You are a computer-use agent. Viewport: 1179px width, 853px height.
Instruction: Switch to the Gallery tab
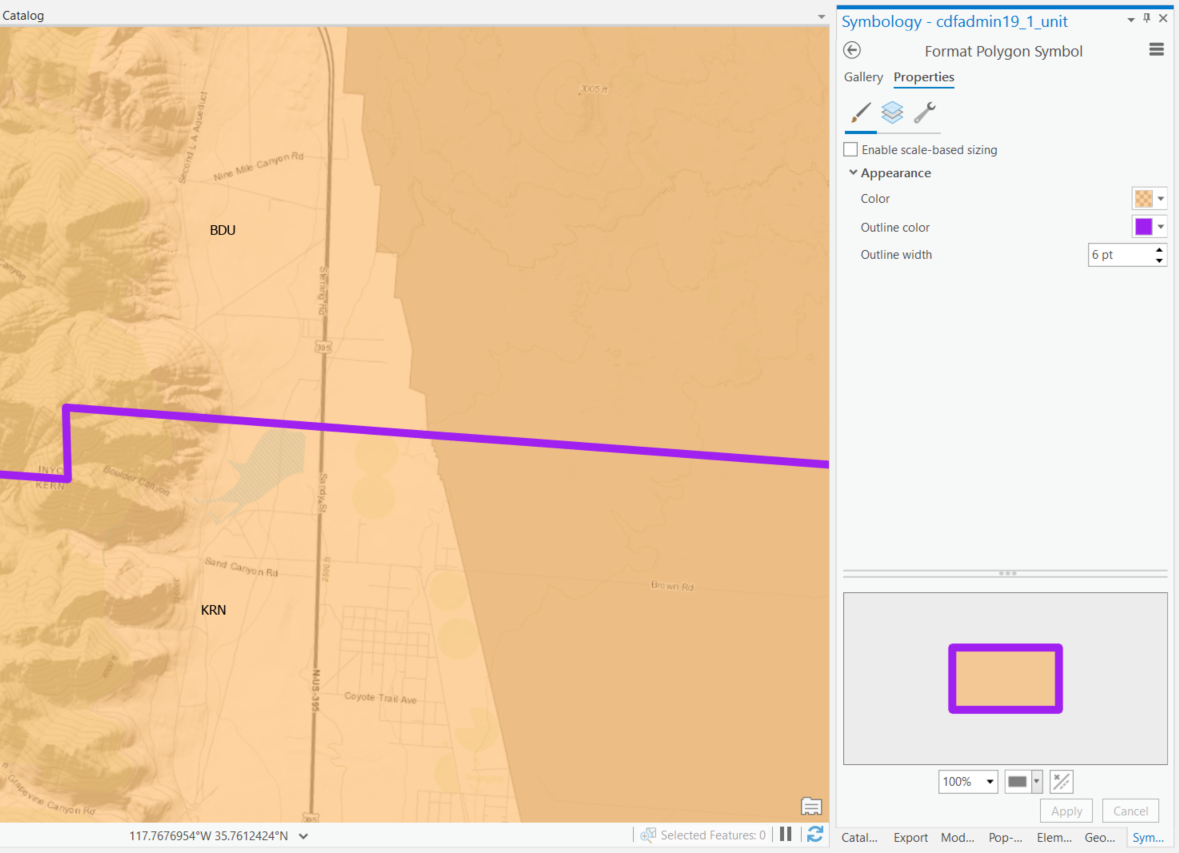pyautogui.click(x=863, y=77)
